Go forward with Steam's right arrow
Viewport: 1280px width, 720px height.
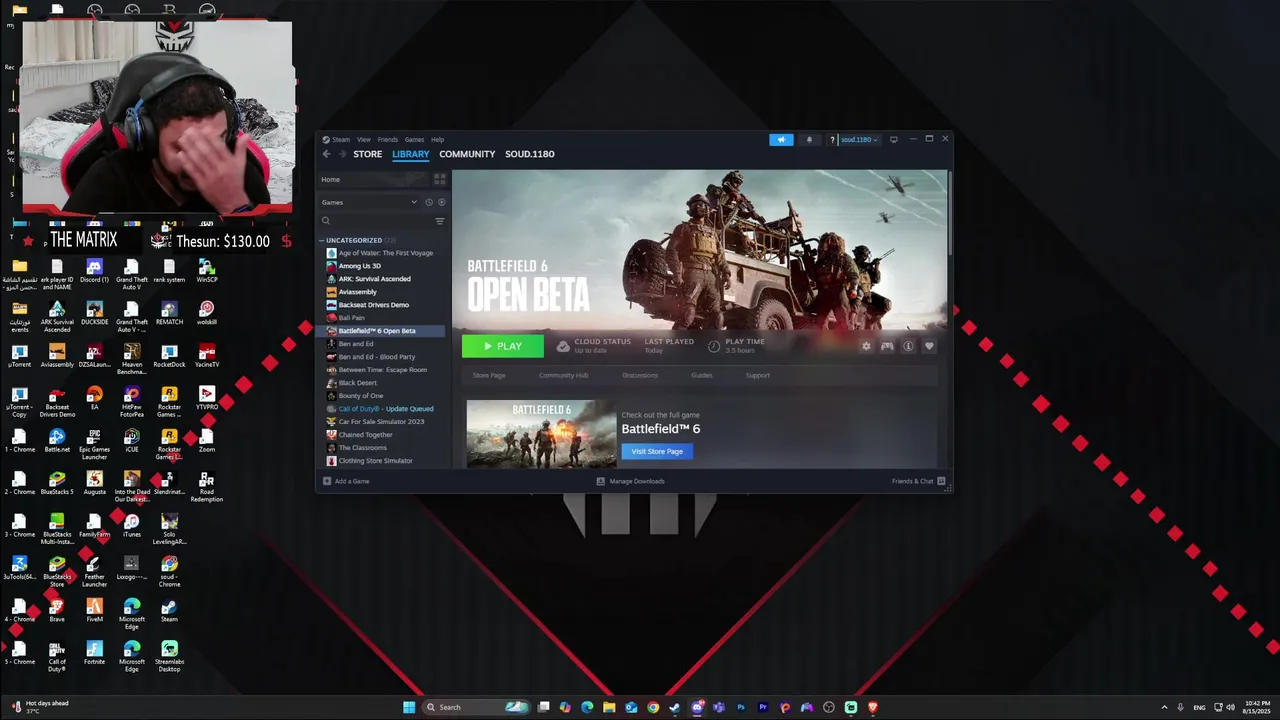coord(342,154)
